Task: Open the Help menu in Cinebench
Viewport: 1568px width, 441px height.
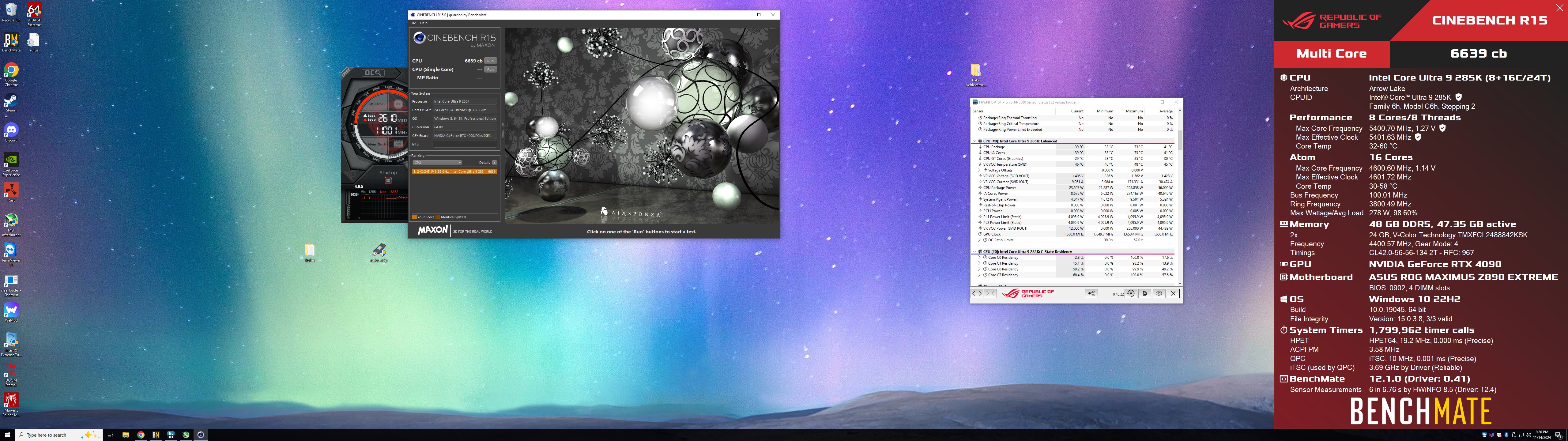Action: [424, 23]
